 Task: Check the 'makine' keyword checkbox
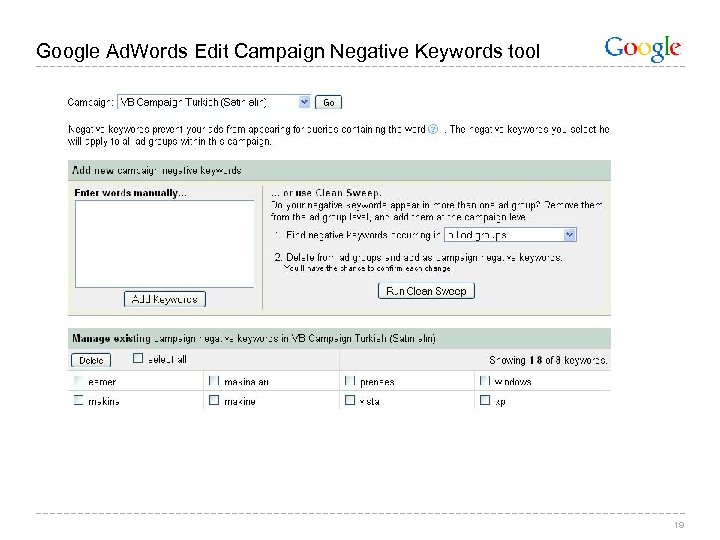coord(214,400)
